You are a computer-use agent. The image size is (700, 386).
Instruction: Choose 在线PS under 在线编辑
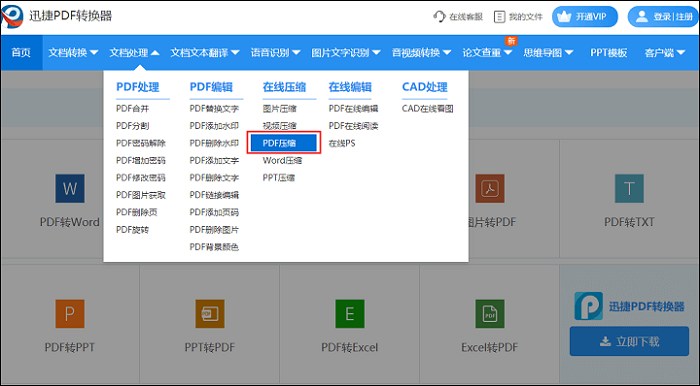[x=342, y=143]
